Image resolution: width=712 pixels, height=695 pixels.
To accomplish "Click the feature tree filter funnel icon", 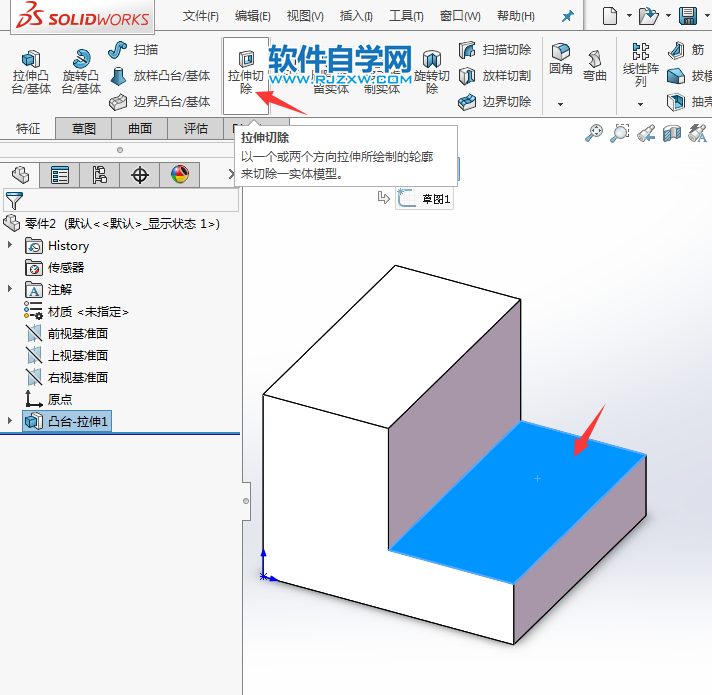I will tap(14, 200).
